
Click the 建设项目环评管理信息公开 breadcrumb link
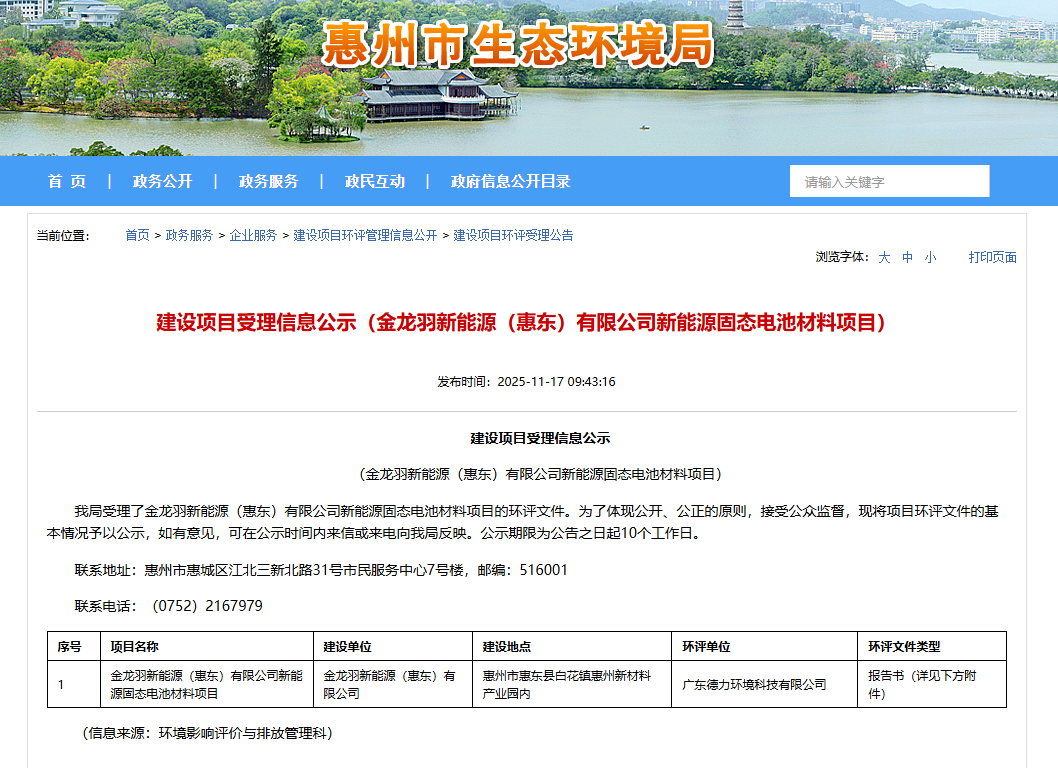365,235
